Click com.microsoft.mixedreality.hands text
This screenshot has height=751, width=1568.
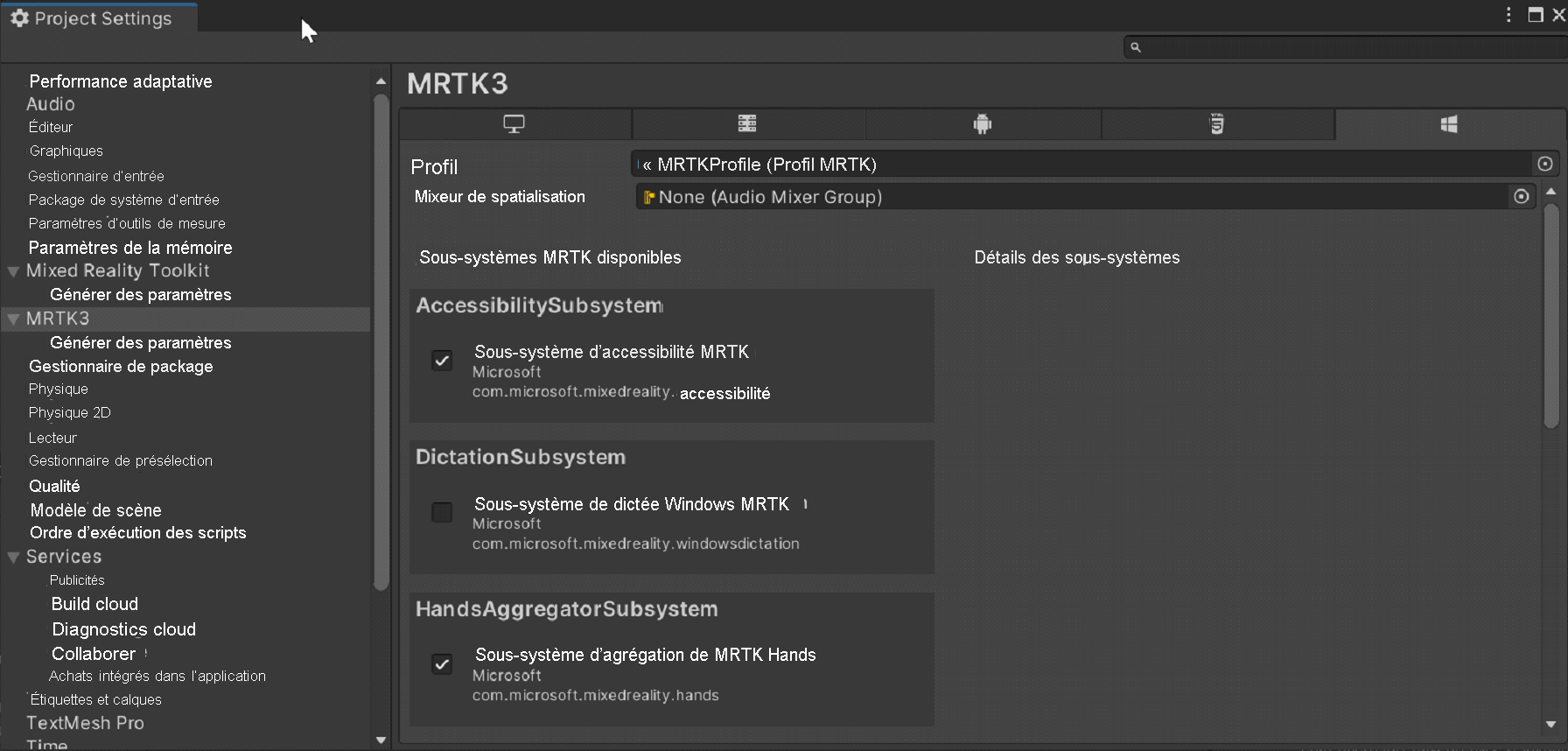pyautogui.click(x=596, y=695)
